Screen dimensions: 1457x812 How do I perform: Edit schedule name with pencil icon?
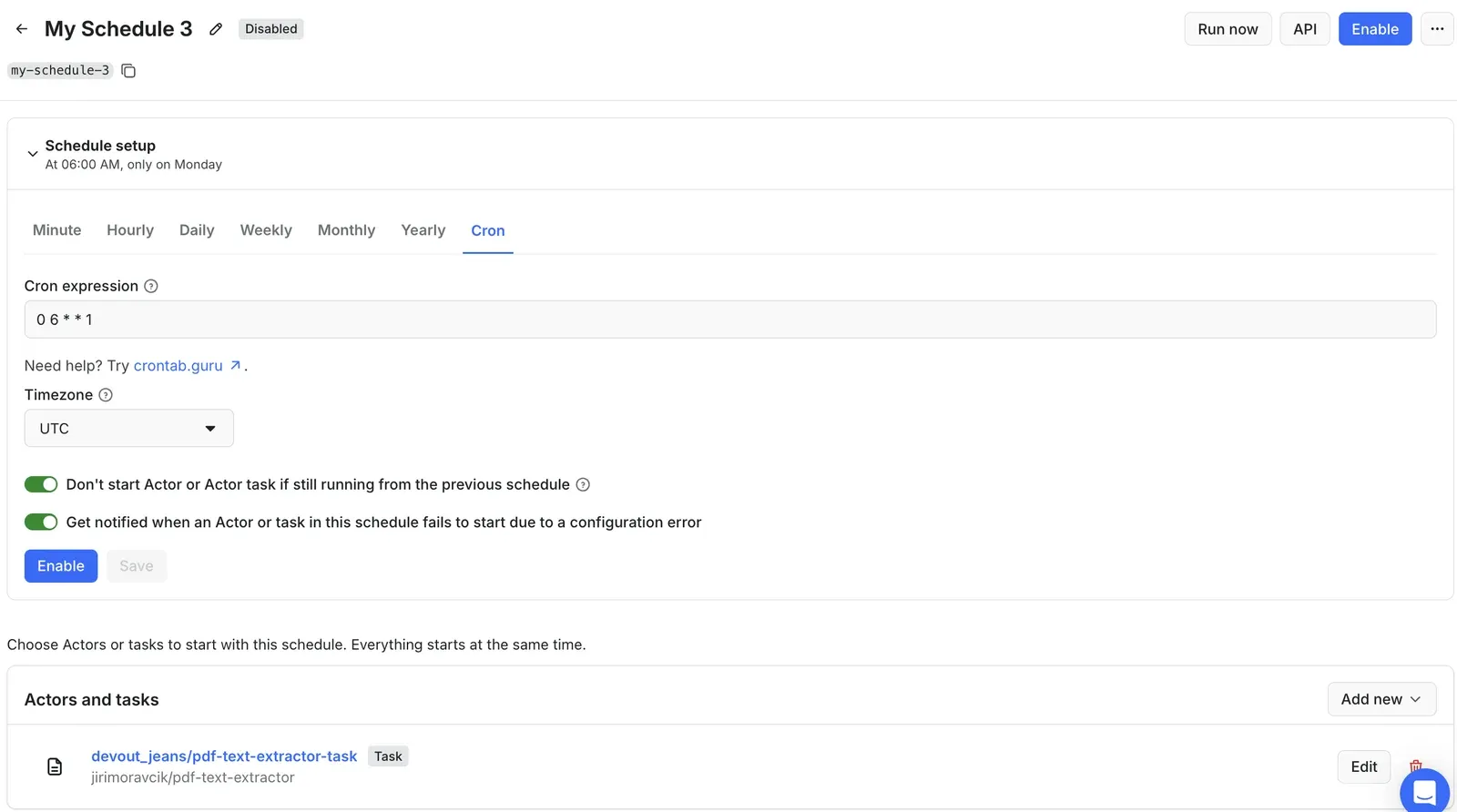[x=216, y=29]
